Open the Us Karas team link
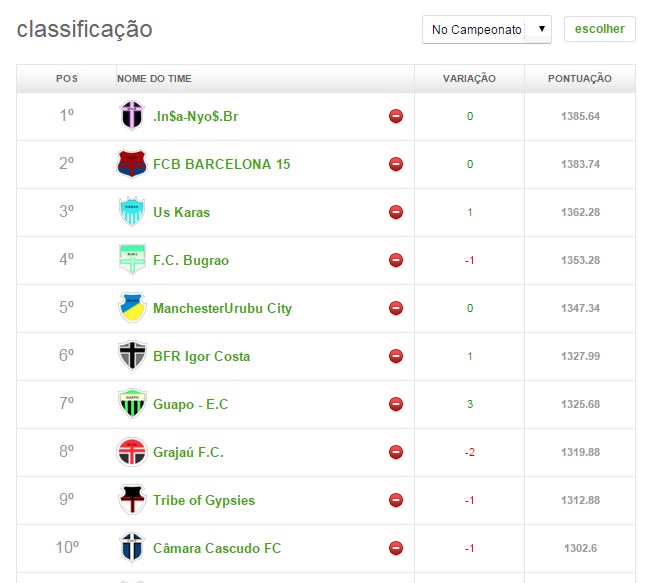Image resolution: width=645 pixels, height=583 pixels. 181,212
